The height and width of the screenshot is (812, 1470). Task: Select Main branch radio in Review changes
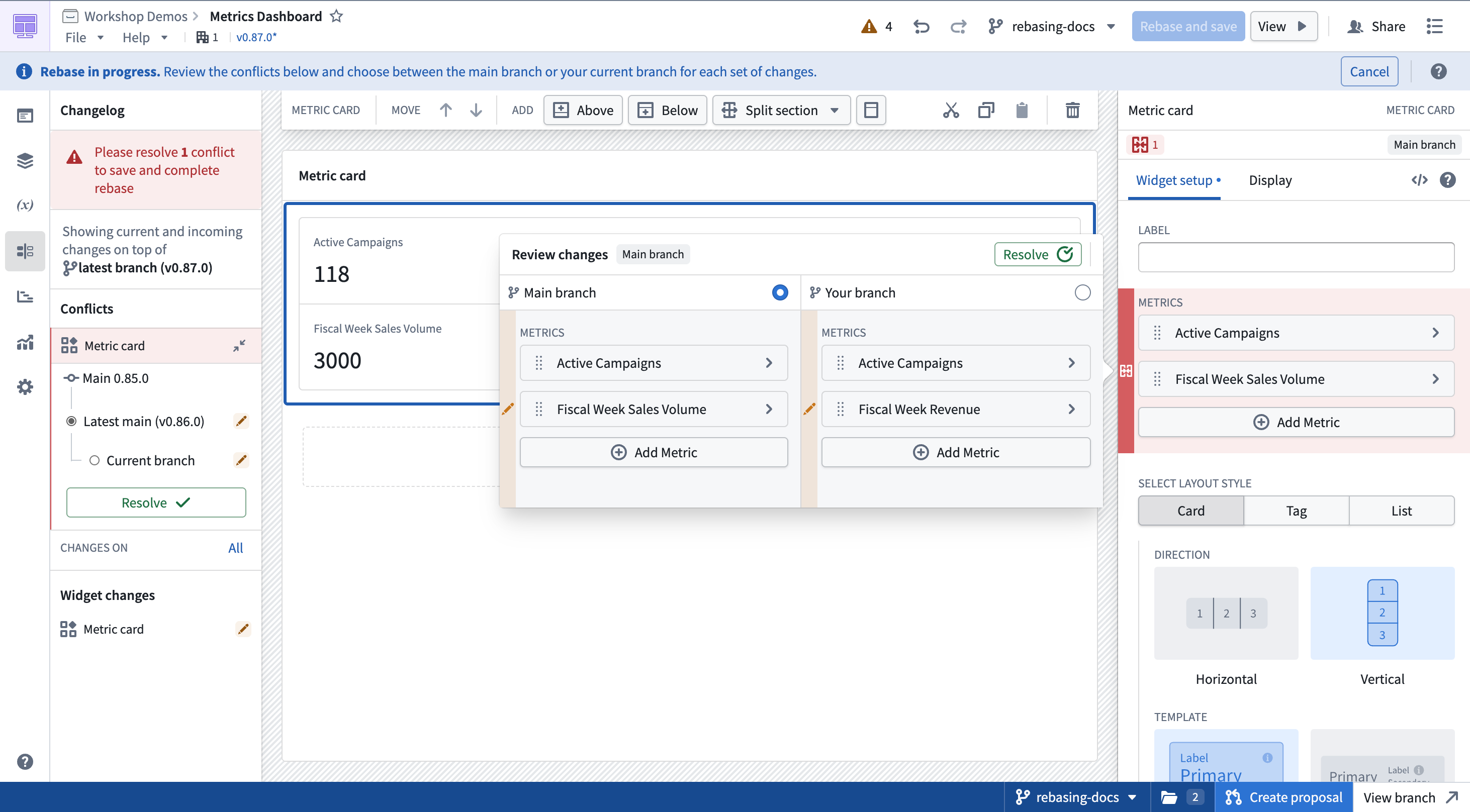[x=780, y=292]
